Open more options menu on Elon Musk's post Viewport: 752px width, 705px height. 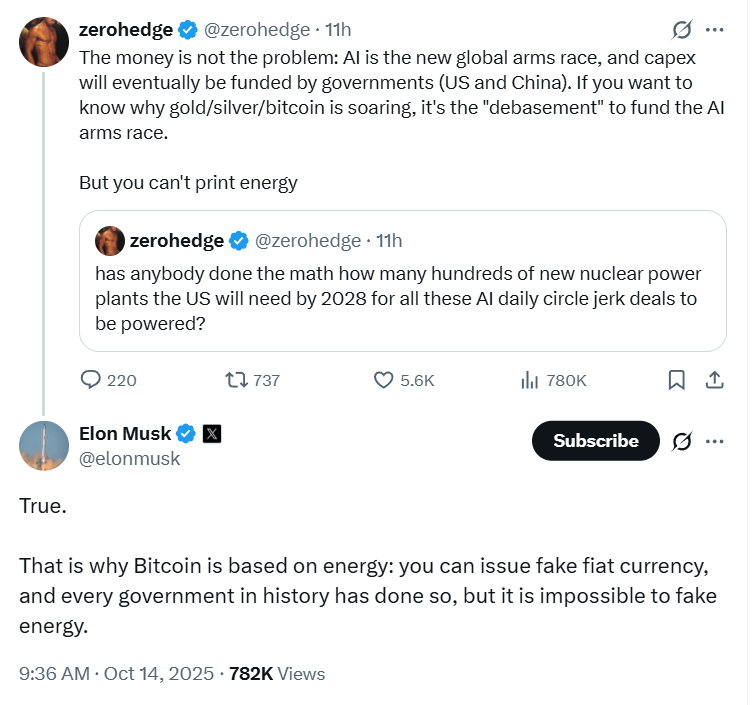pos(715,441)
